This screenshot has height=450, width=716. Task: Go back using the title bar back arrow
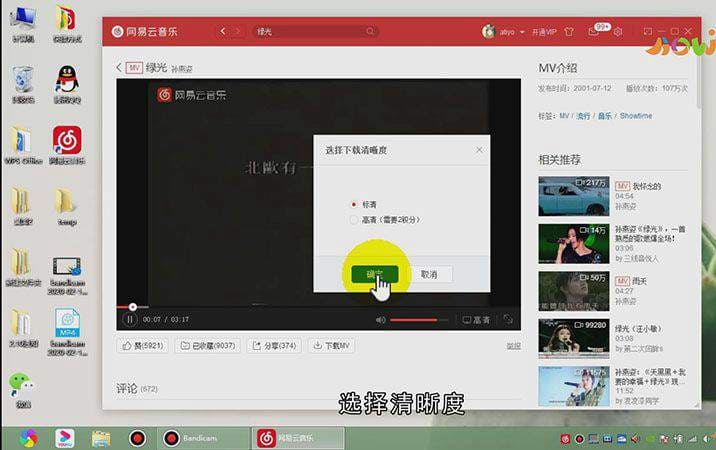(x=223, y=31)
